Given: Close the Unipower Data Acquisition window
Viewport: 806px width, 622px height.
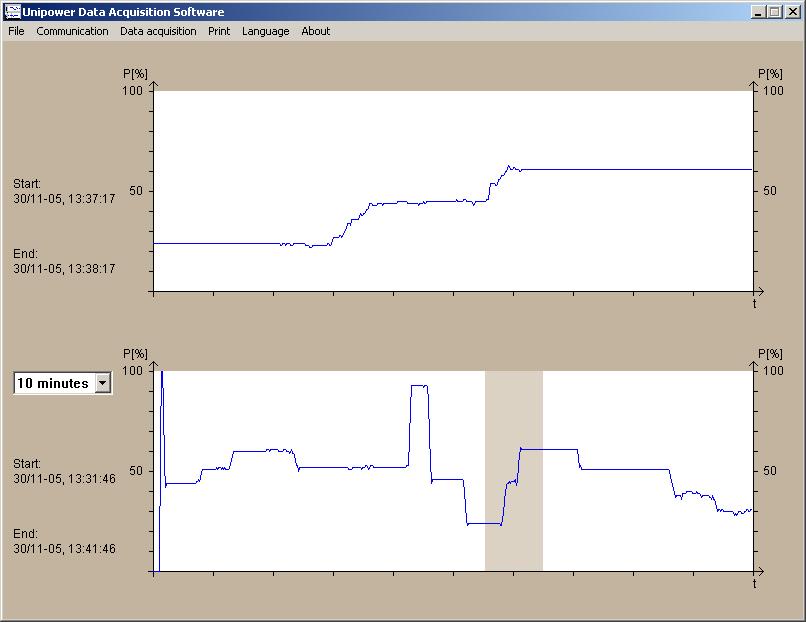Looking at the screenshot, I should tap(793, 12).
